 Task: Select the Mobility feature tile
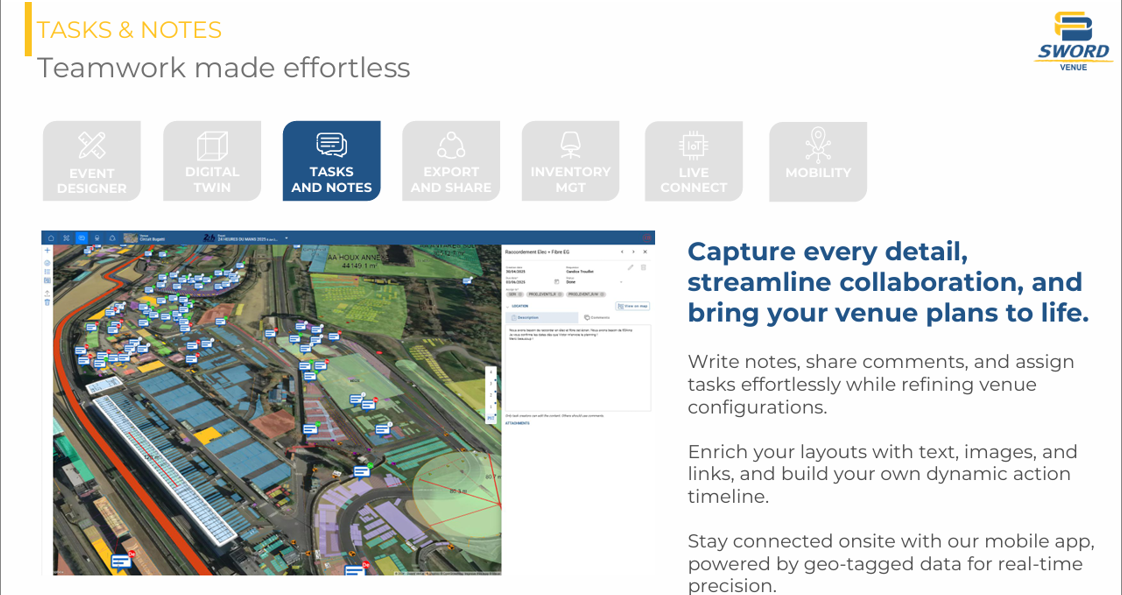pos(818,162)
